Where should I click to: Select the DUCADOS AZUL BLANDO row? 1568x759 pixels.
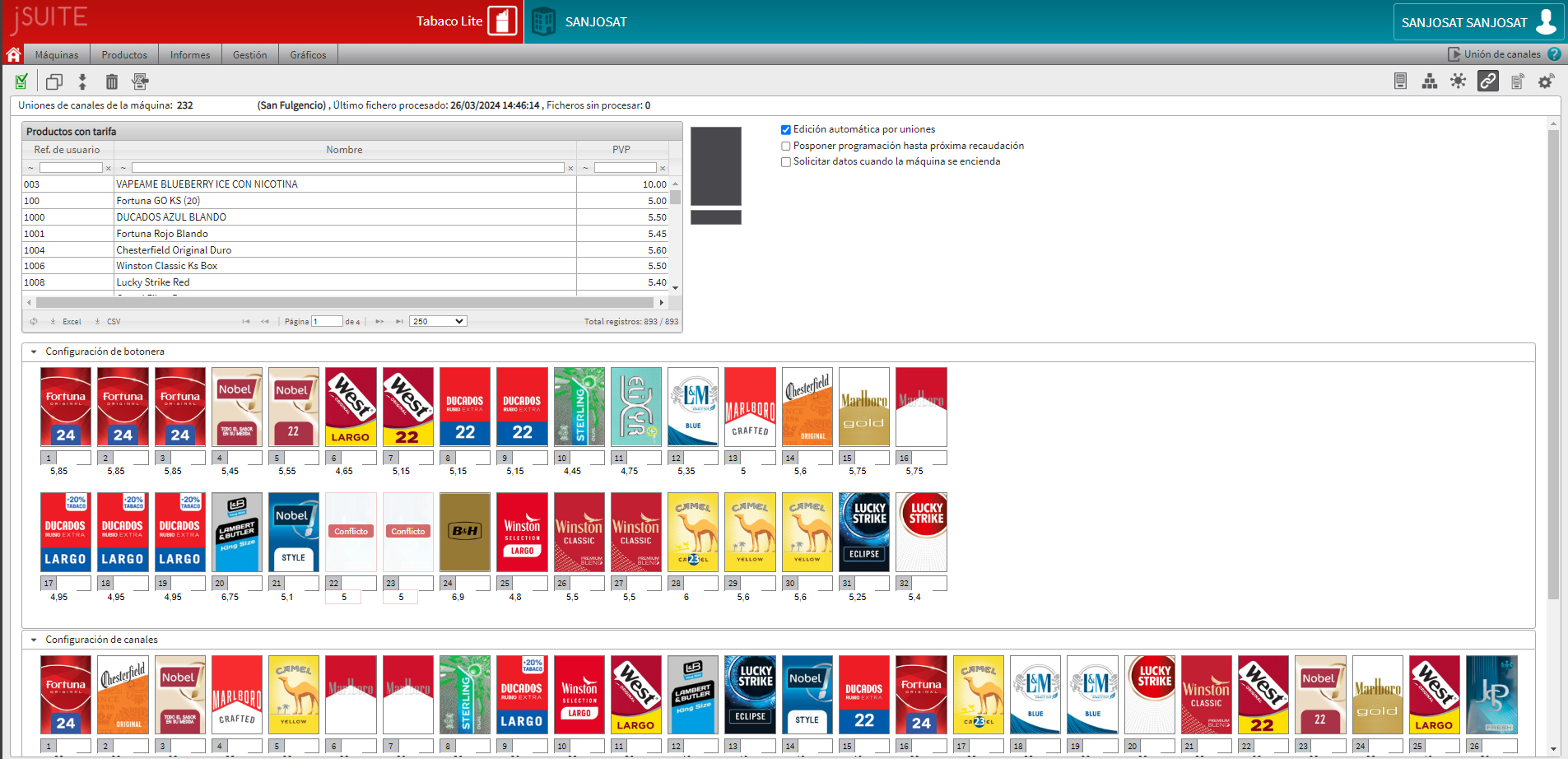pos(346,217)
